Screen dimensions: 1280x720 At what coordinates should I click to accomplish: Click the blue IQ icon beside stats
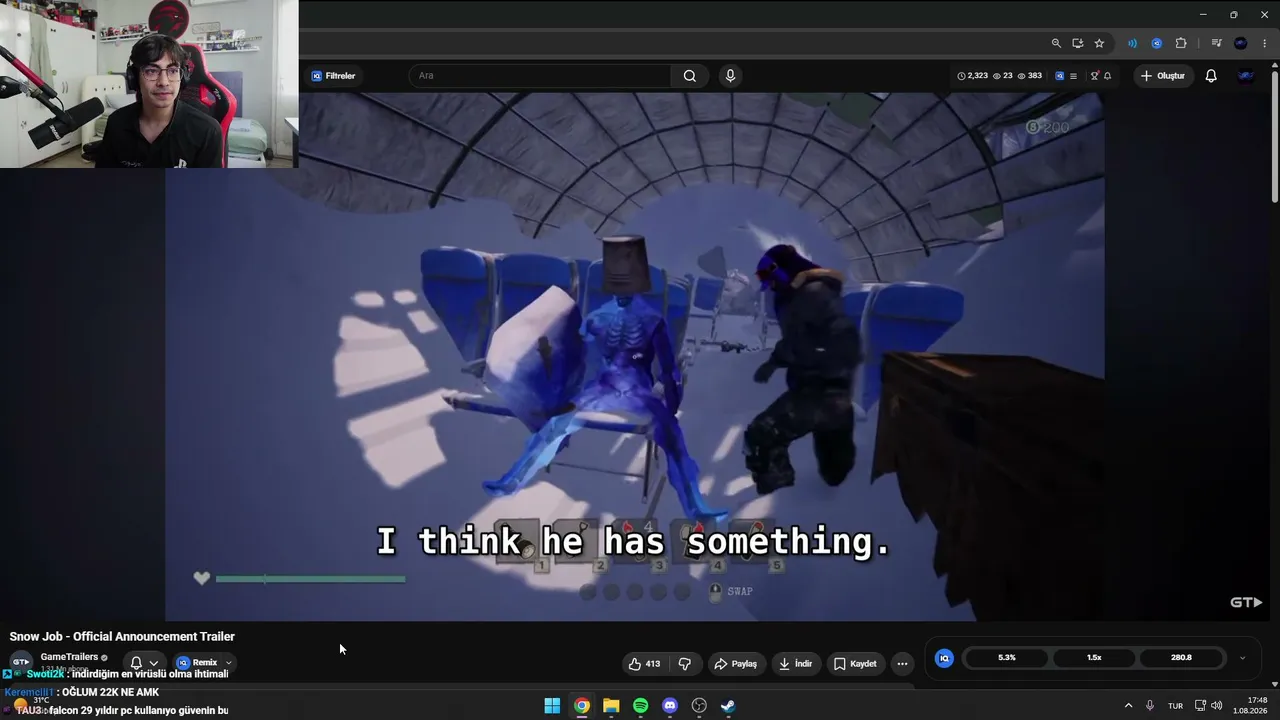pos(1059,76)
